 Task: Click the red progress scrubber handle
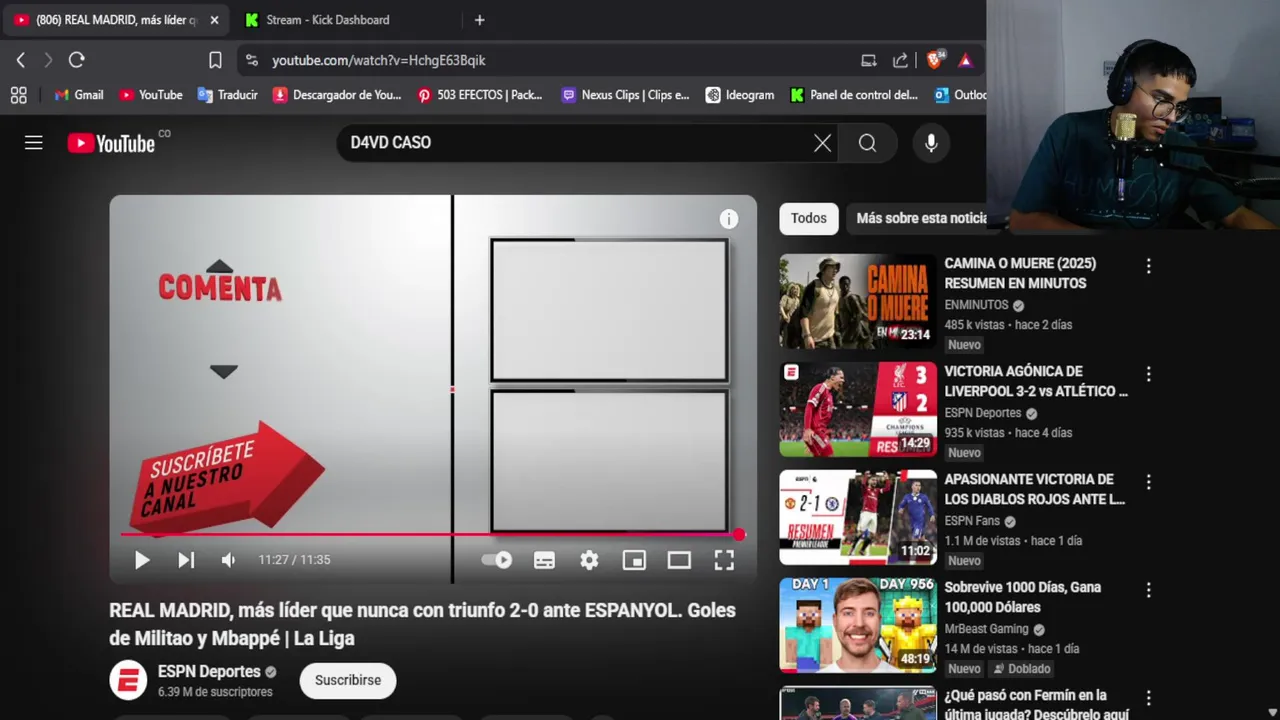[739, 534]
